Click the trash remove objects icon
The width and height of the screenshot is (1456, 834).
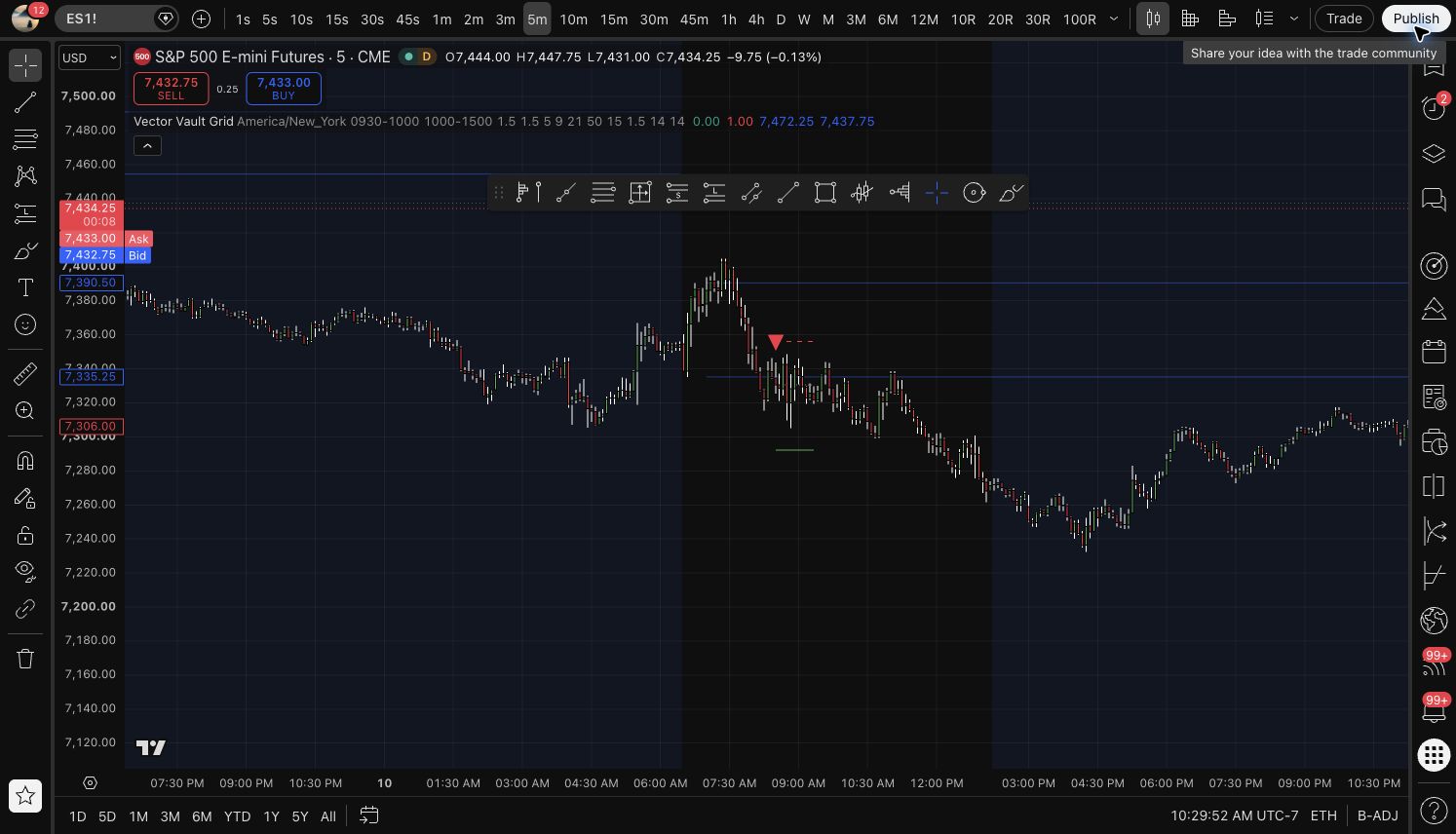pyautogui.click(x=25, y=659)
